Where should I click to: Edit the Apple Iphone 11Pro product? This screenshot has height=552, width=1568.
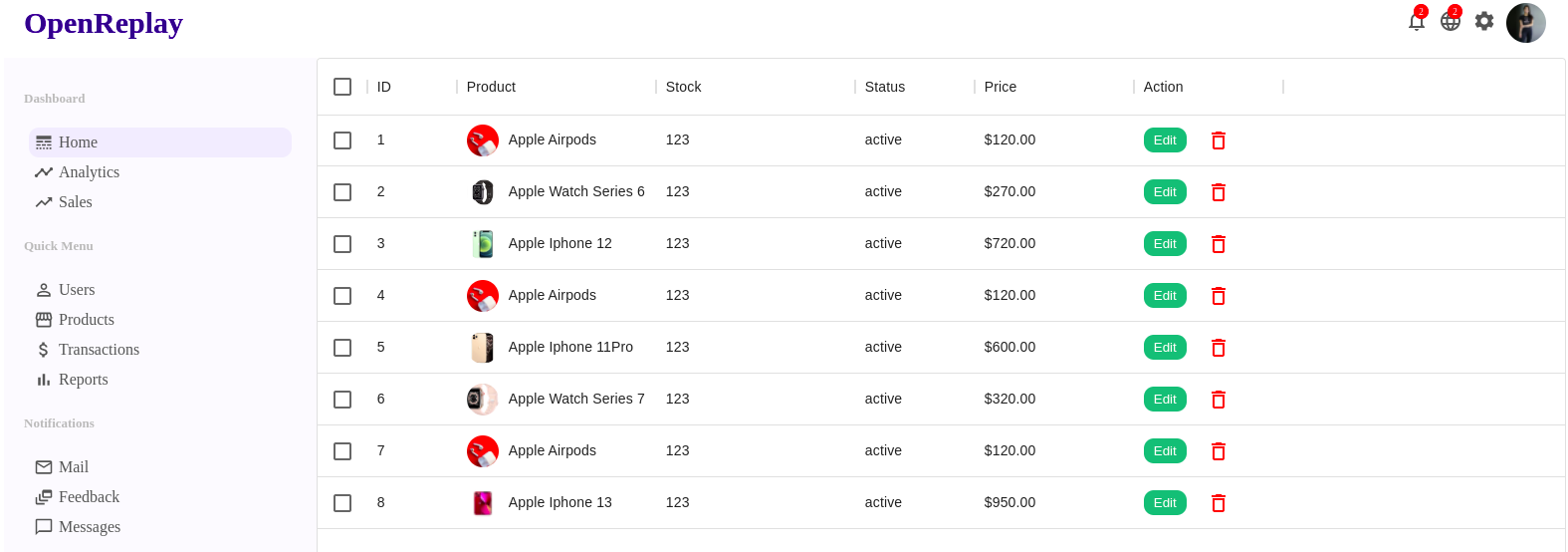(x=1165, y=348)
